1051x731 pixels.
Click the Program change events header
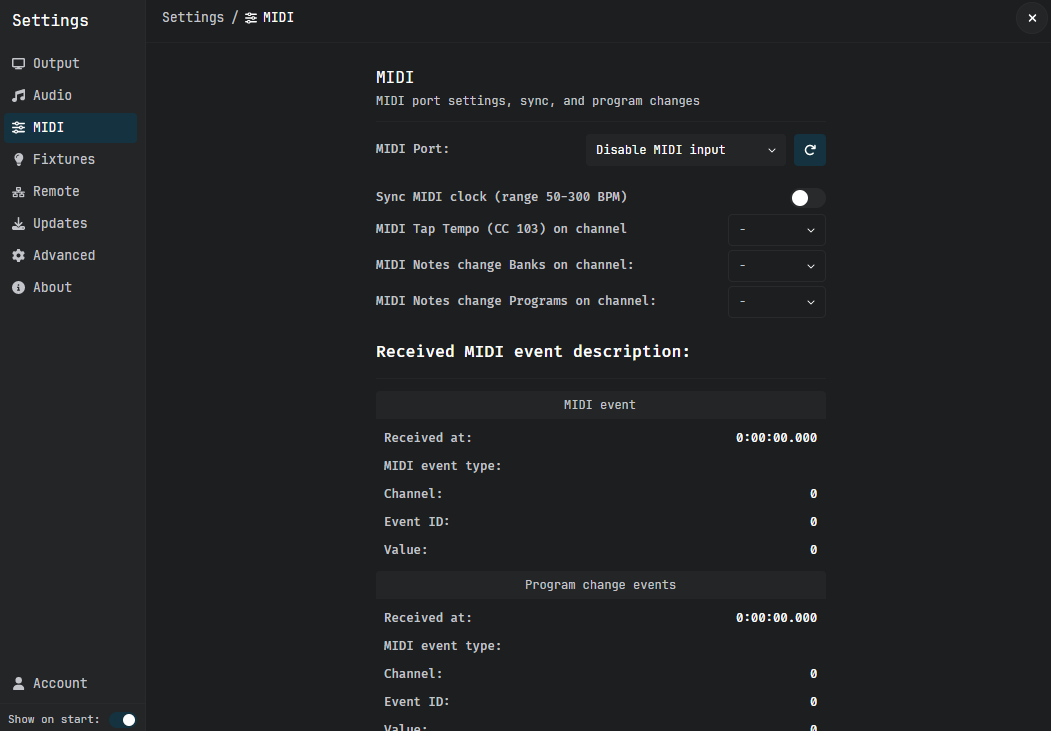click(600, 585)
